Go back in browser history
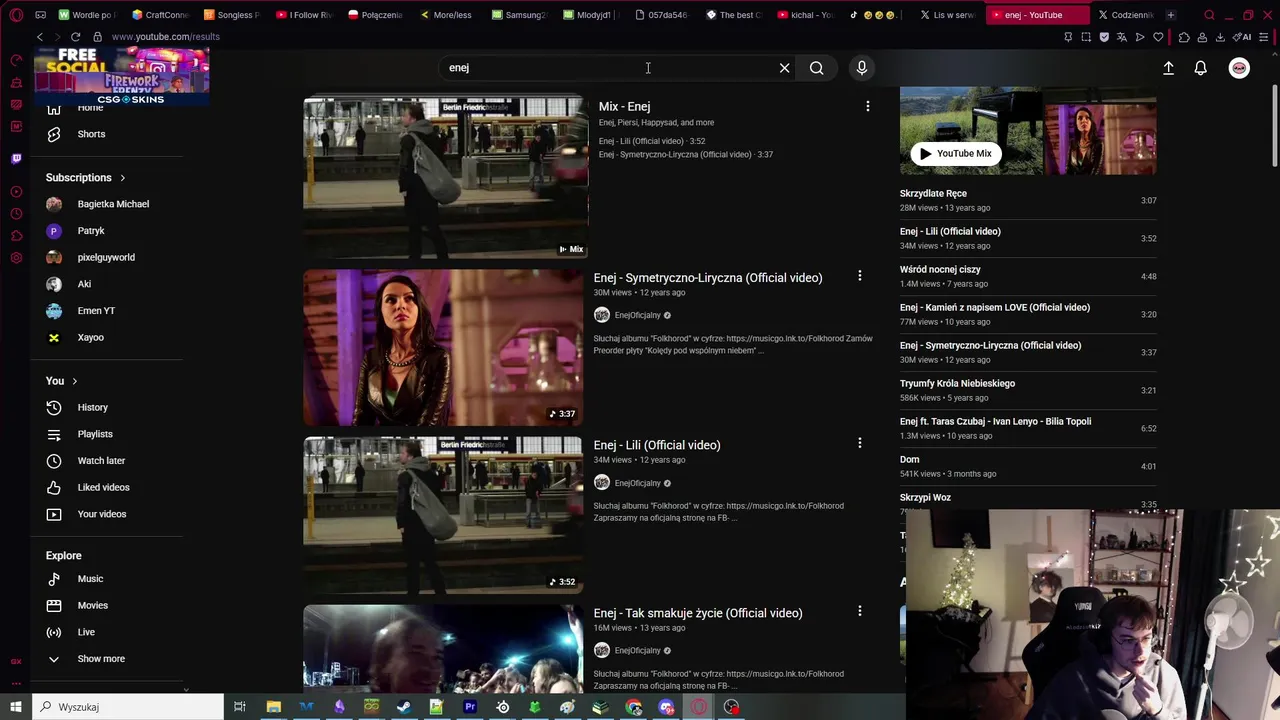The width and height of the screenshot is (1280, 720). (40, 37)
